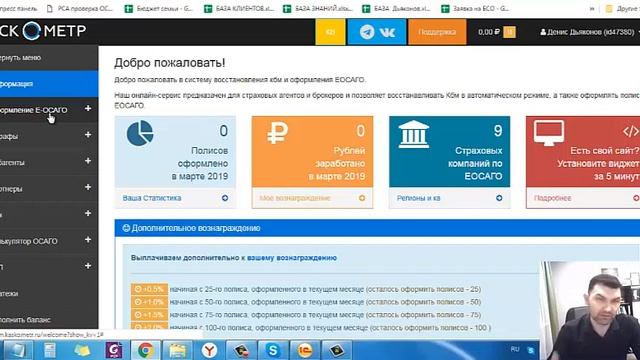Open БАЗА КЛИЕНТОВ bookmark
The image size is (640, 360).
point(239,8)
